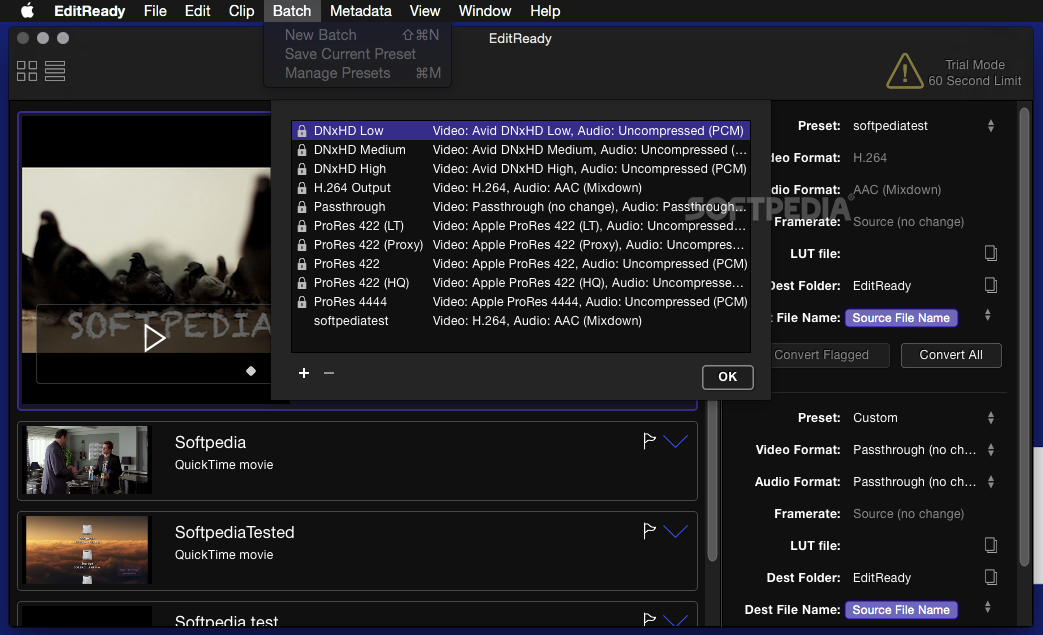This screenshot has height=635, width=1043.
Task: Open lower Dest File Name token stepper
Action: pyautogui.click(x=987, y=607)
